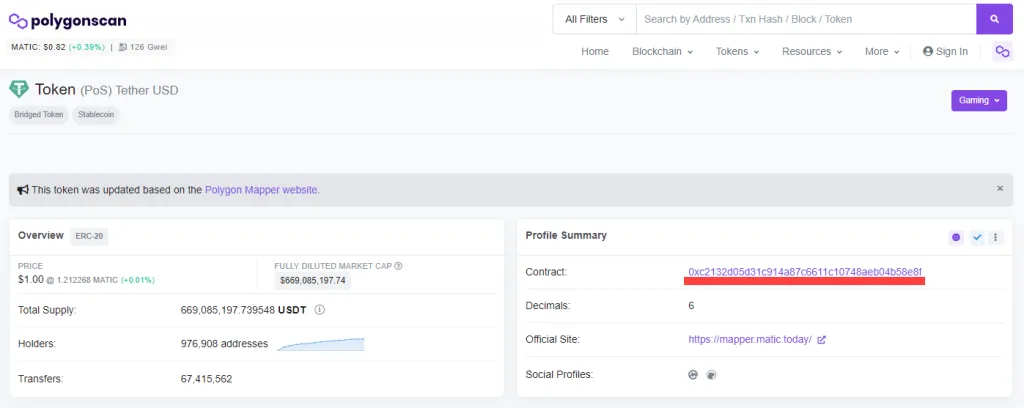Click the 67,415,562 transfers value
The height and width of the screenshot is (408, 1024).
(206, 379)
